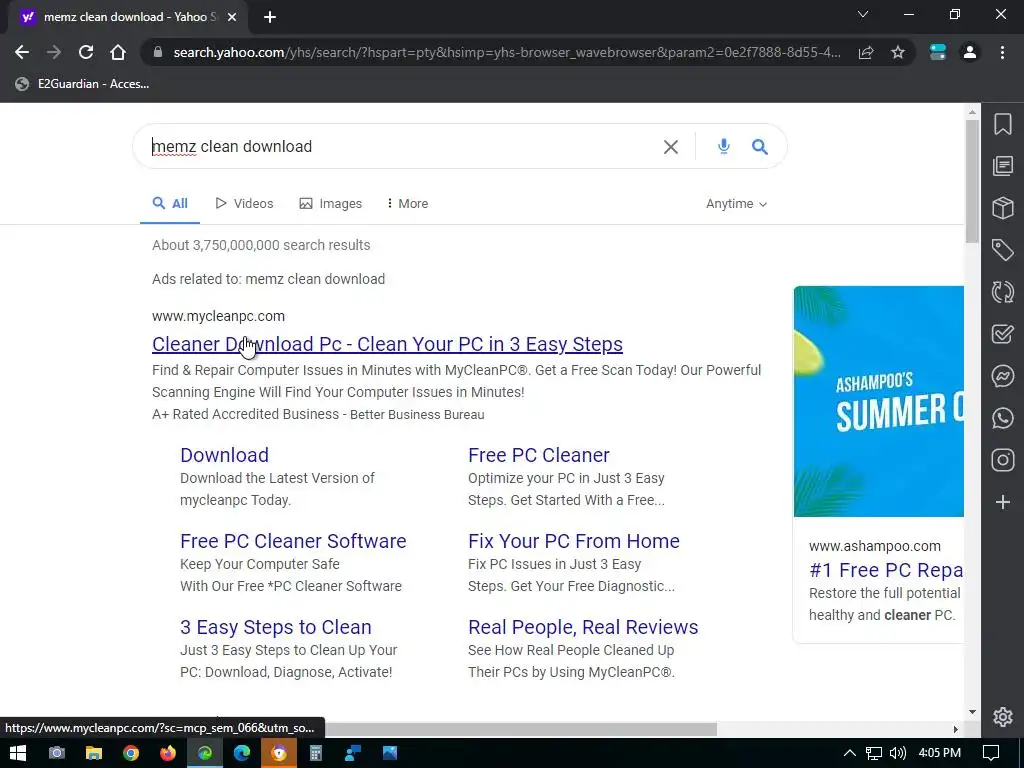Viewport: 1024px width, 768px height.
Task: Click the www.ashampoo.com URL text
Action: tap(874, 546)
